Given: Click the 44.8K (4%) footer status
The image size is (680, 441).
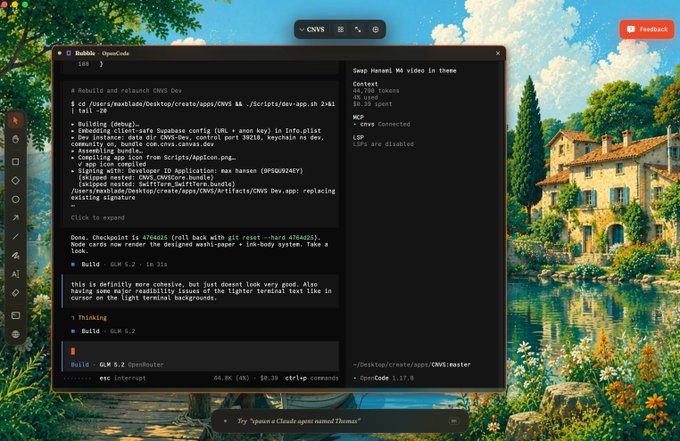Looking at the screenshot, I should coord(231,378).
